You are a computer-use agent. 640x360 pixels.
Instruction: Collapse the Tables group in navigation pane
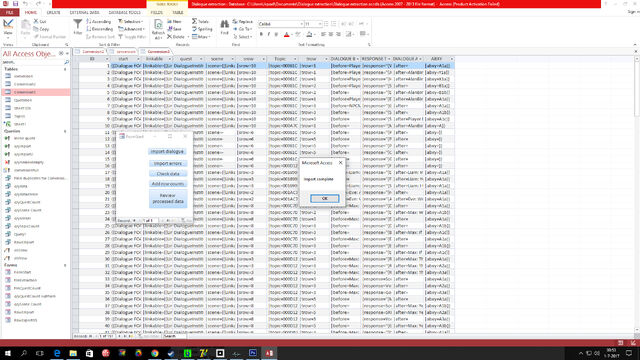(x=65, y=69)
